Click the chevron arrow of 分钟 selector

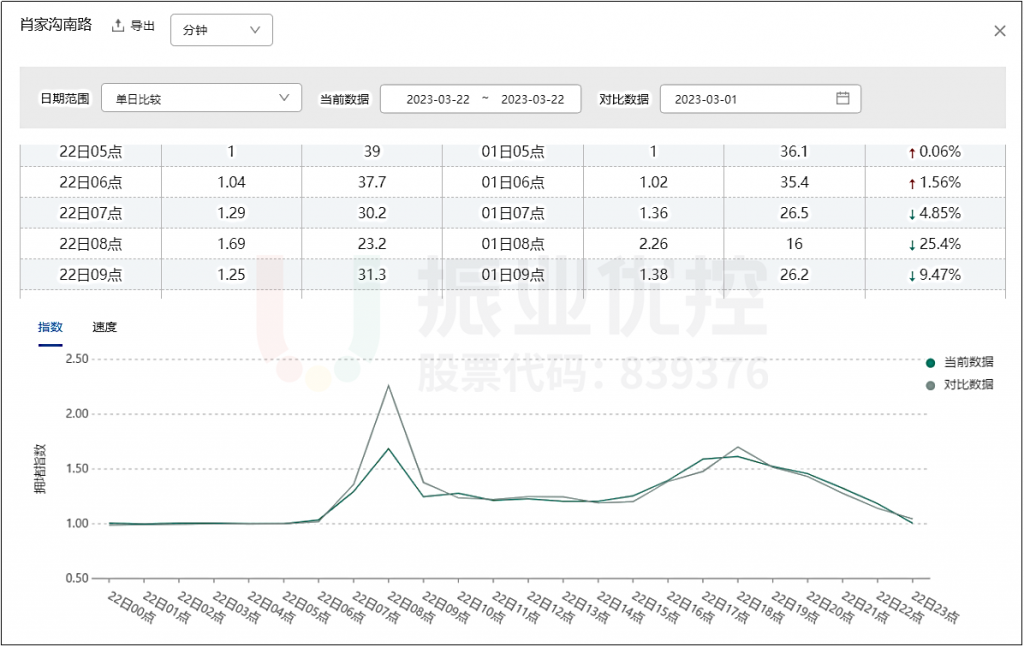[x=255, y=30]
